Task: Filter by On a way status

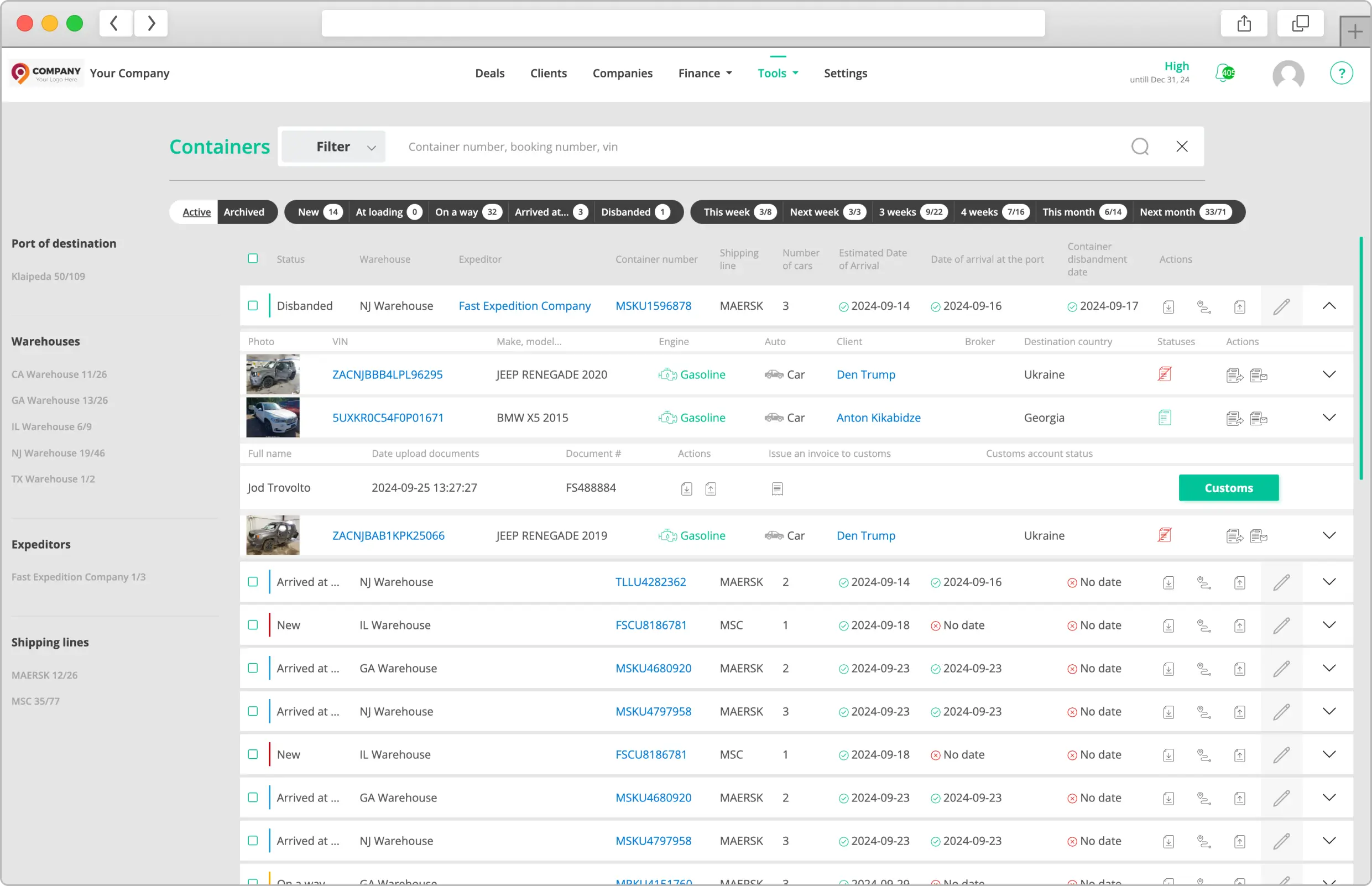Action: point(468,212)
